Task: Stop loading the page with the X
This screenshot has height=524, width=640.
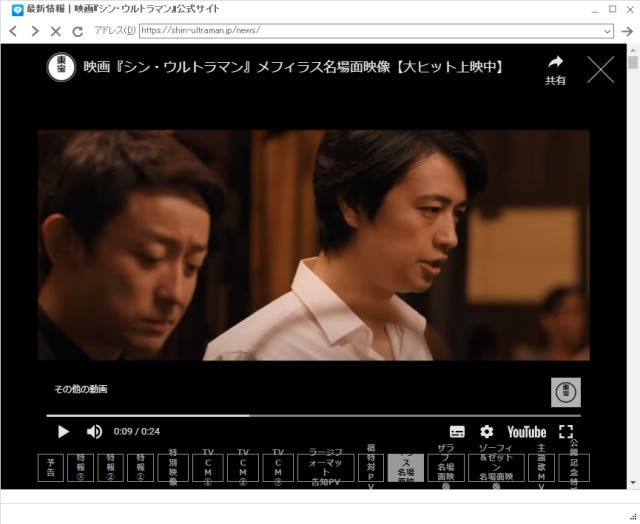Action: (56, 31)
